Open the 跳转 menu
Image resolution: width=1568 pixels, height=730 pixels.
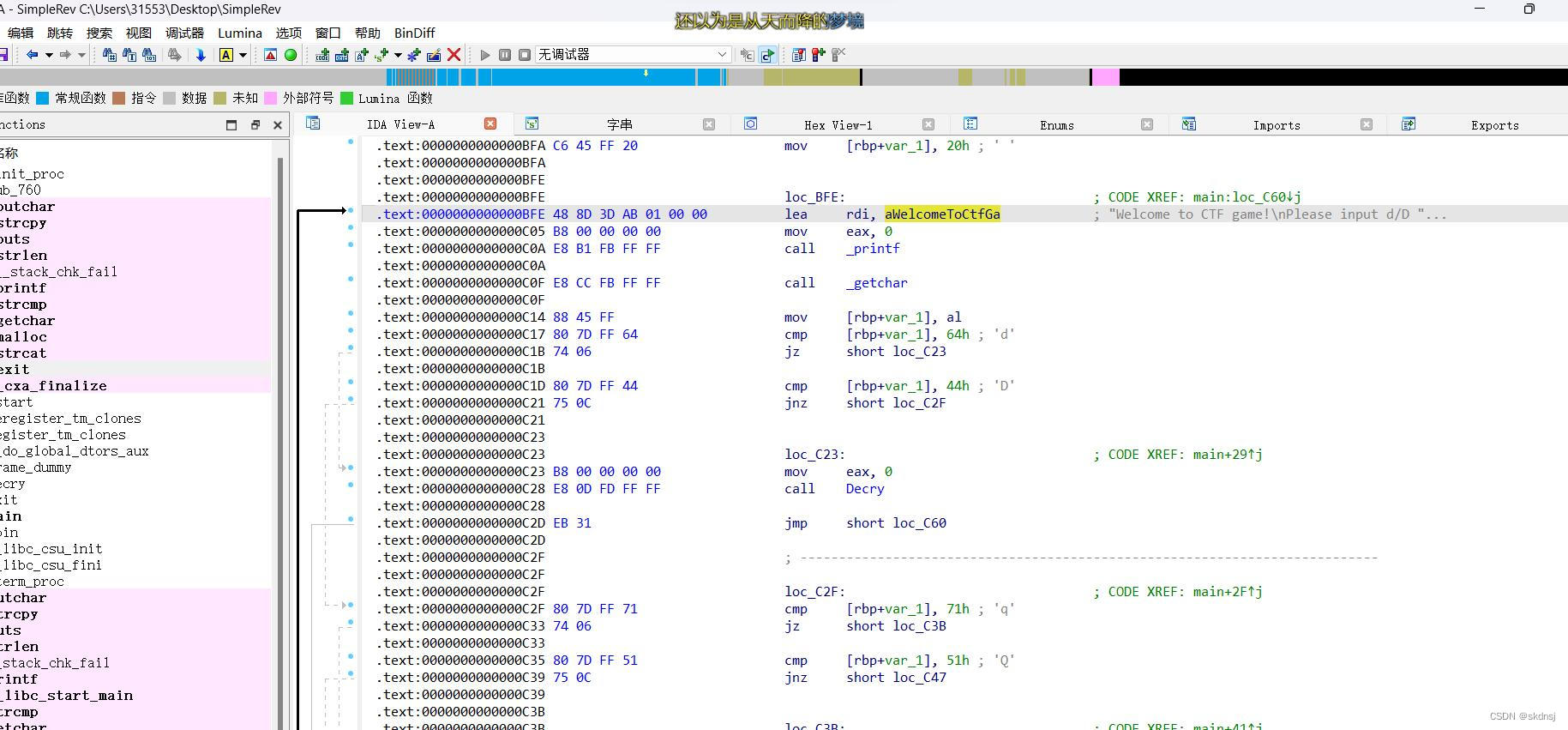click(60, 33)
